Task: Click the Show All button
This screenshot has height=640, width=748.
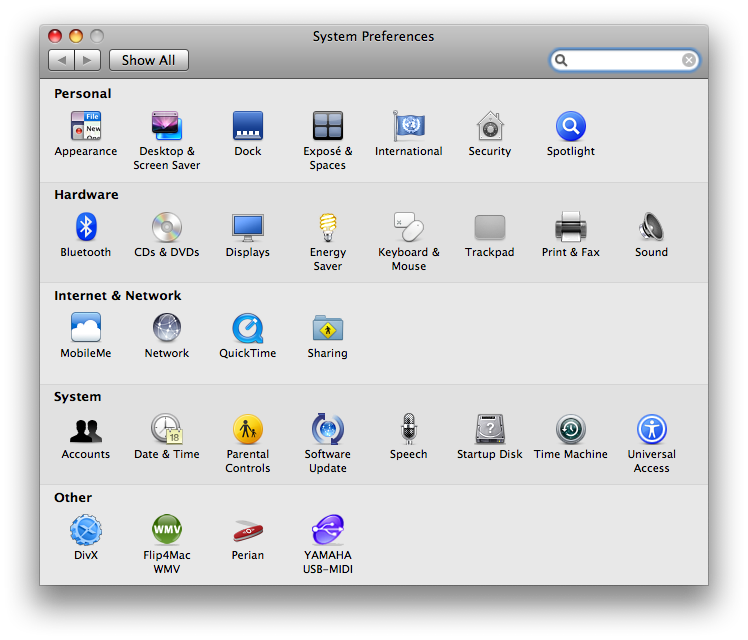Action: point(148,60)
